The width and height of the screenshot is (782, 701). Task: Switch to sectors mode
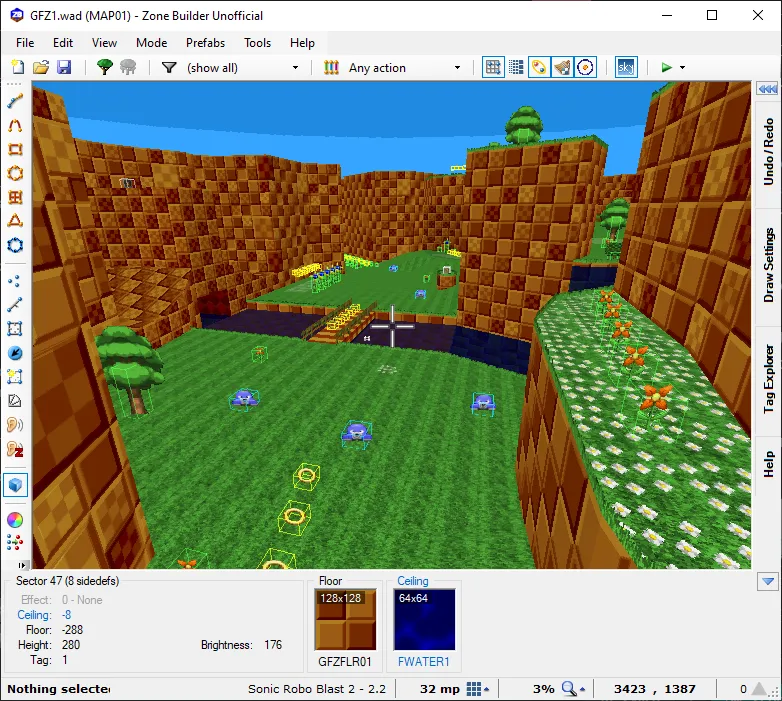point(15,329)
